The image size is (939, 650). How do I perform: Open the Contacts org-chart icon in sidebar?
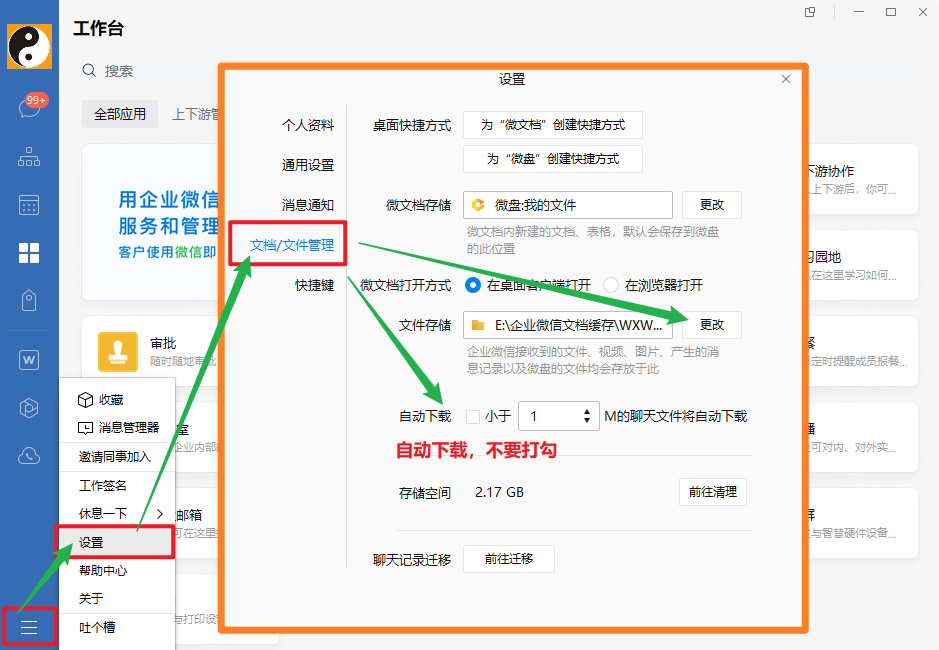coord(29,157)
